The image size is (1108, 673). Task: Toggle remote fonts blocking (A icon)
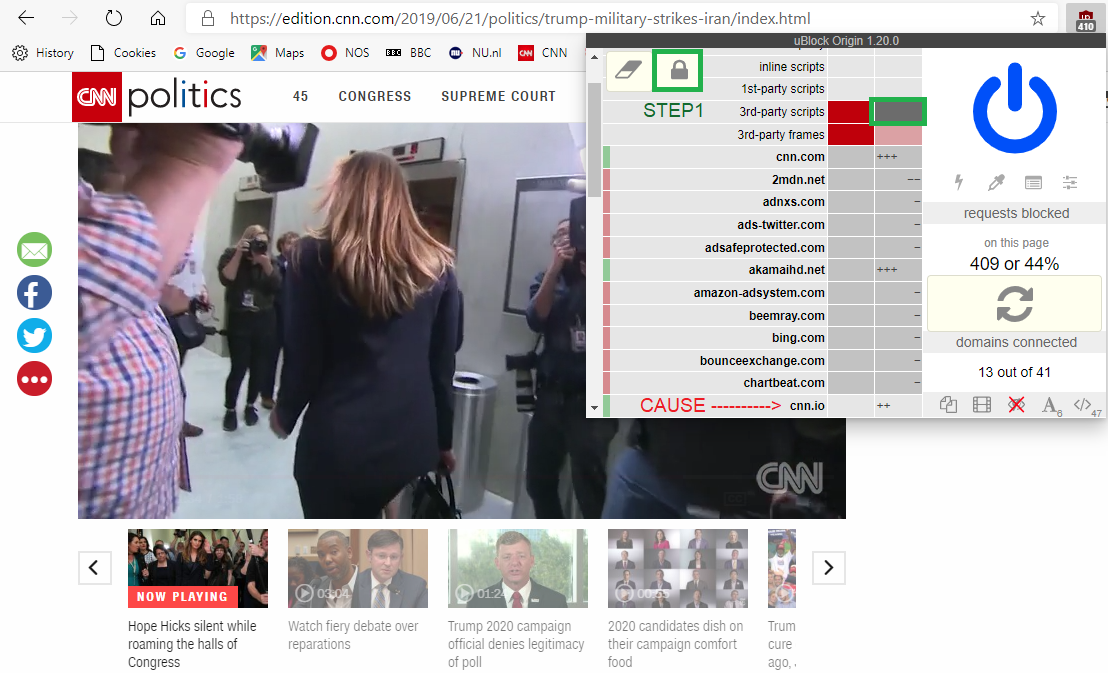1050,406
